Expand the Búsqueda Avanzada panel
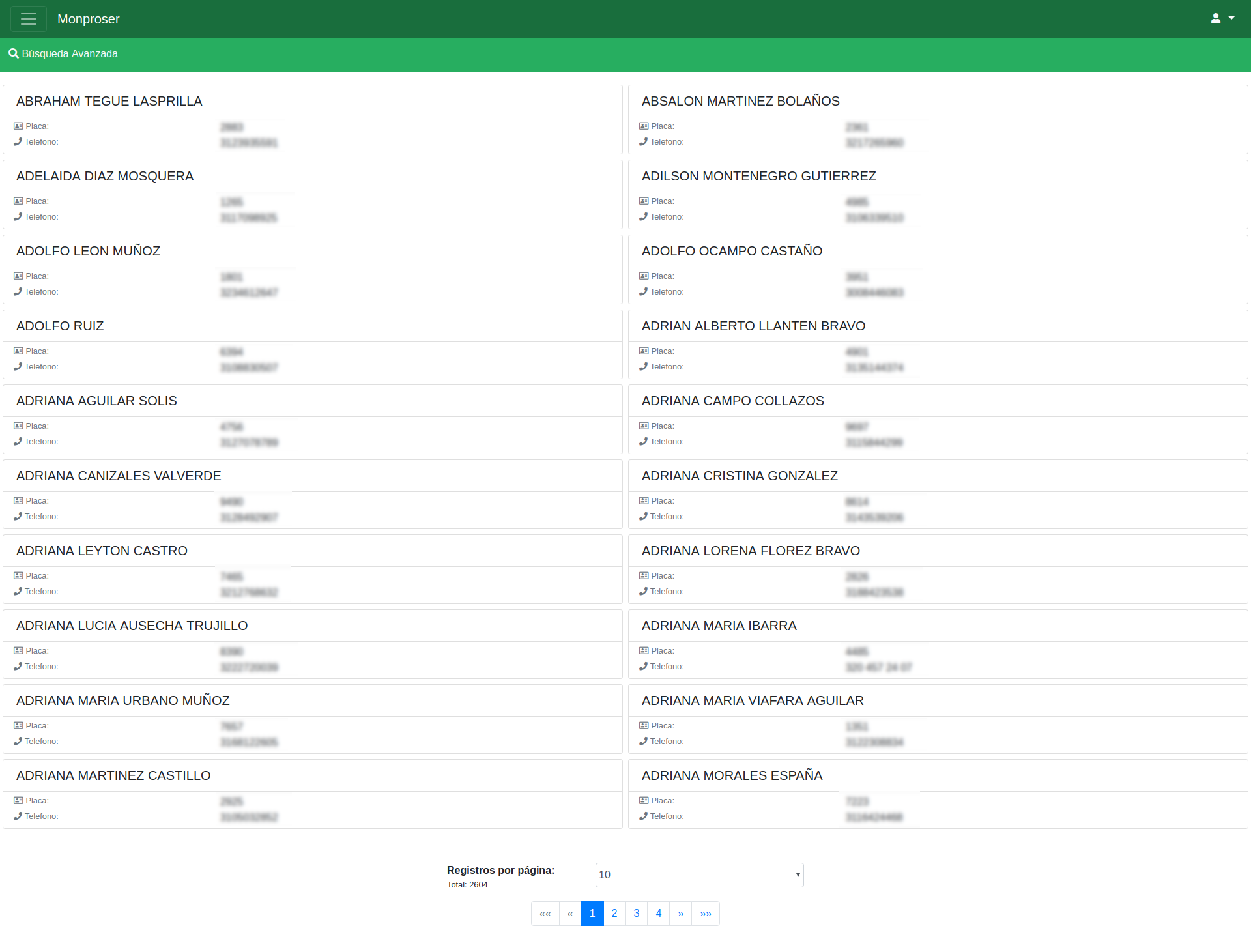 tap(70, 53)
